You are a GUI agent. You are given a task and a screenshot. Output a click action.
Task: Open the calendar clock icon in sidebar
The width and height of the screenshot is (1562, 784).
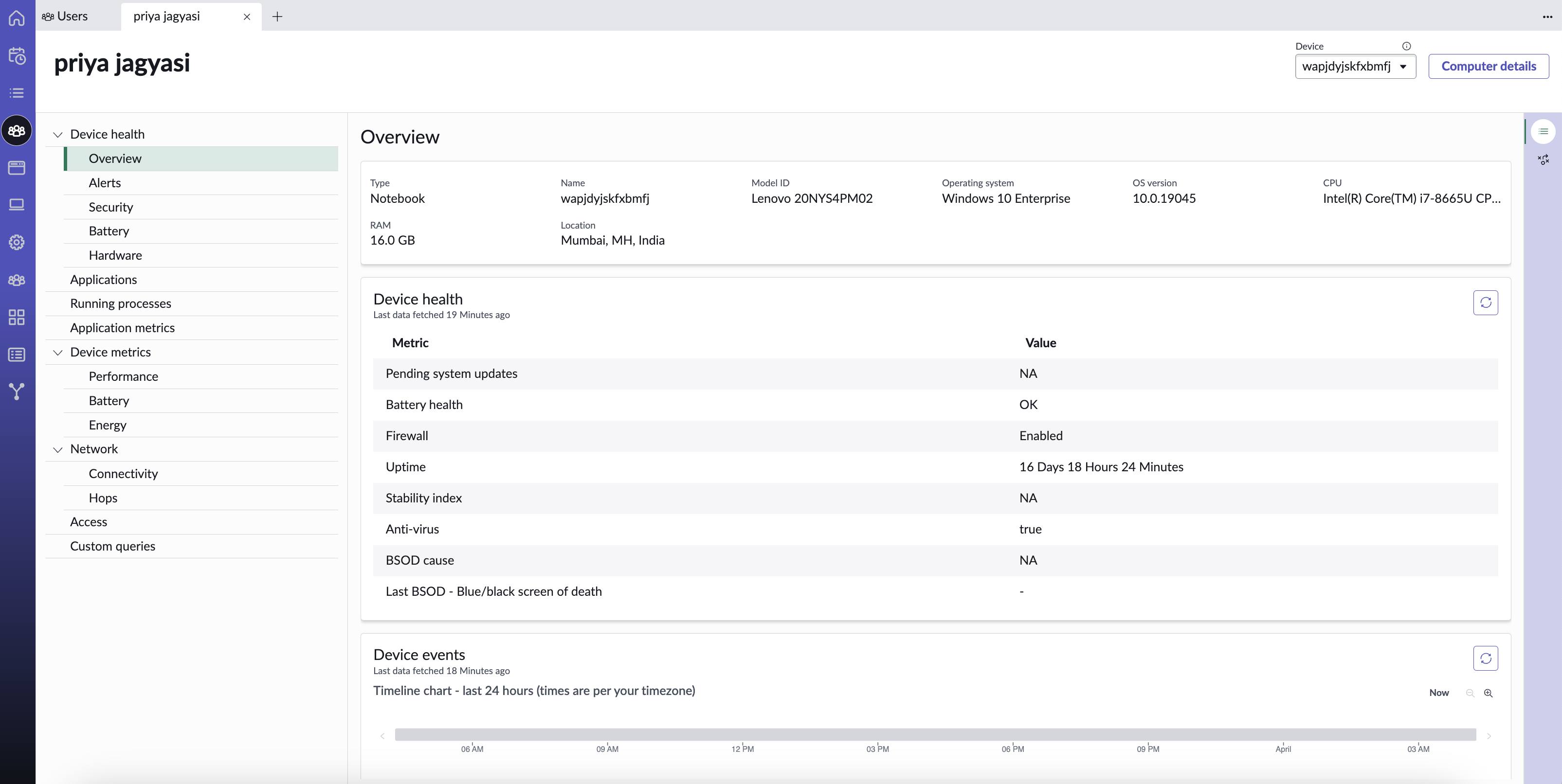[x=17, y=56]
